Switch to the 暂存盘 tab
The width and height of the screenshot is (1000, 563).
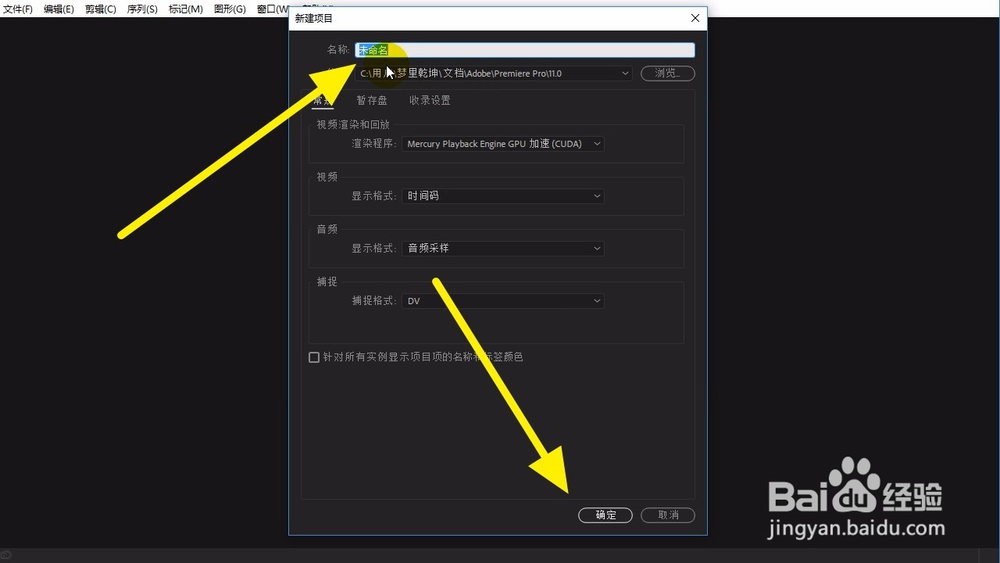[x=372, y=100]
